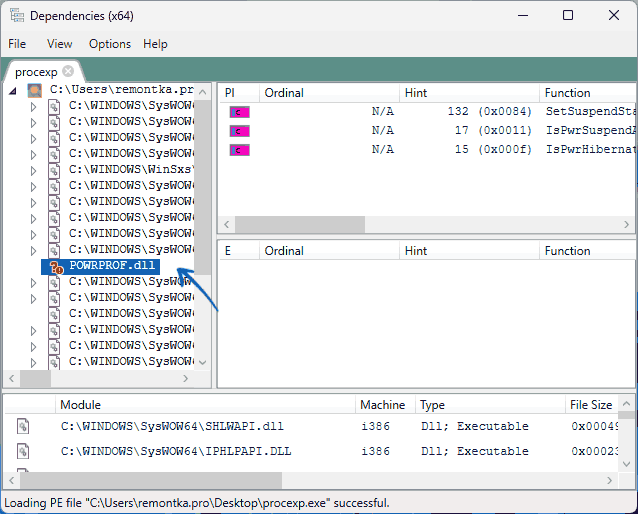This screenshot has width=638, height=514.
Task: Click the pink import icon for IsPwrSuspend function
Action: click(239, 131)
